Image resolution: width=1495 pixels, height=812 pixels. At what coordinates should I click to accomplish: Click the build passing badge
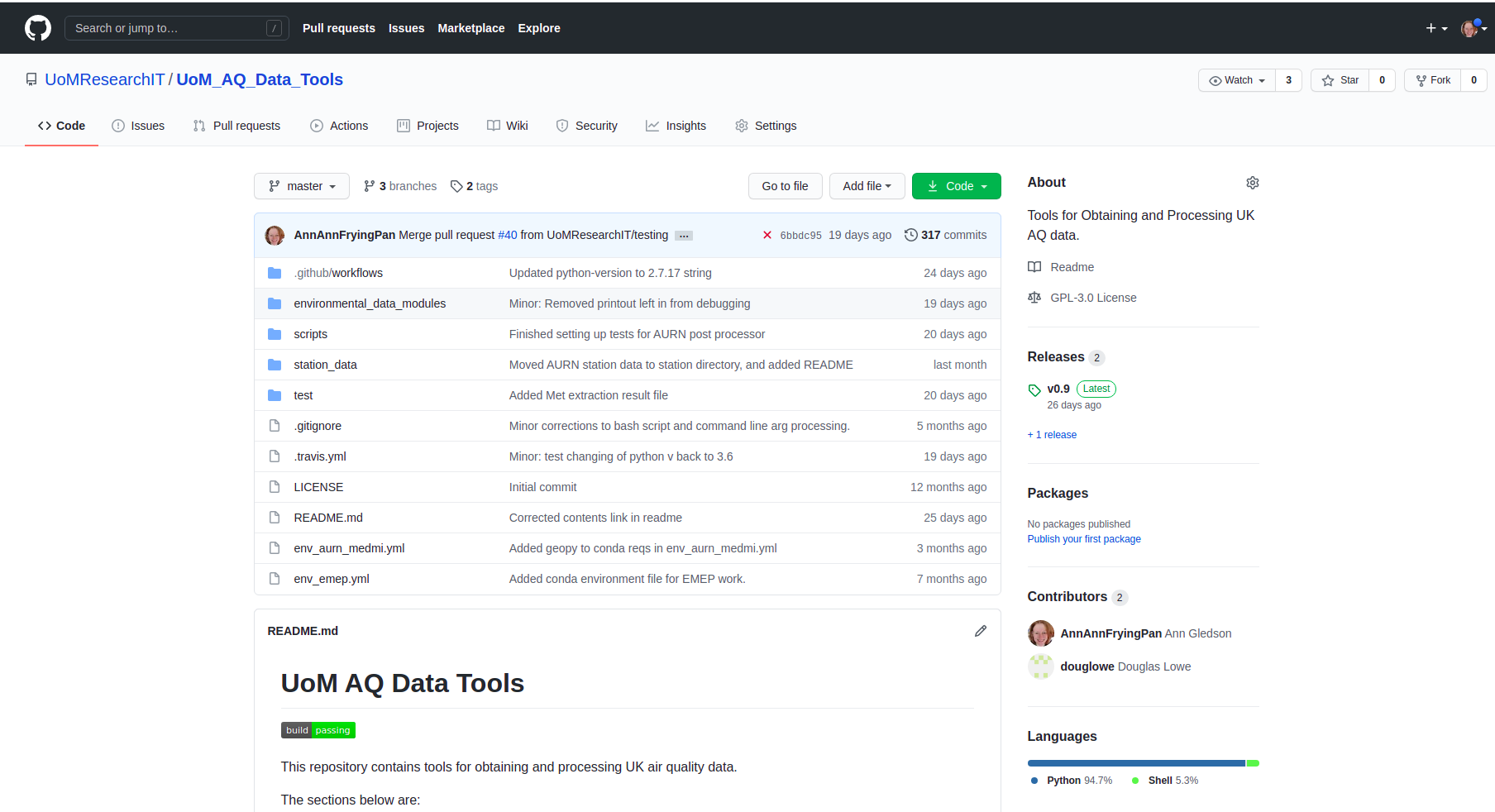tap(318, 730)
